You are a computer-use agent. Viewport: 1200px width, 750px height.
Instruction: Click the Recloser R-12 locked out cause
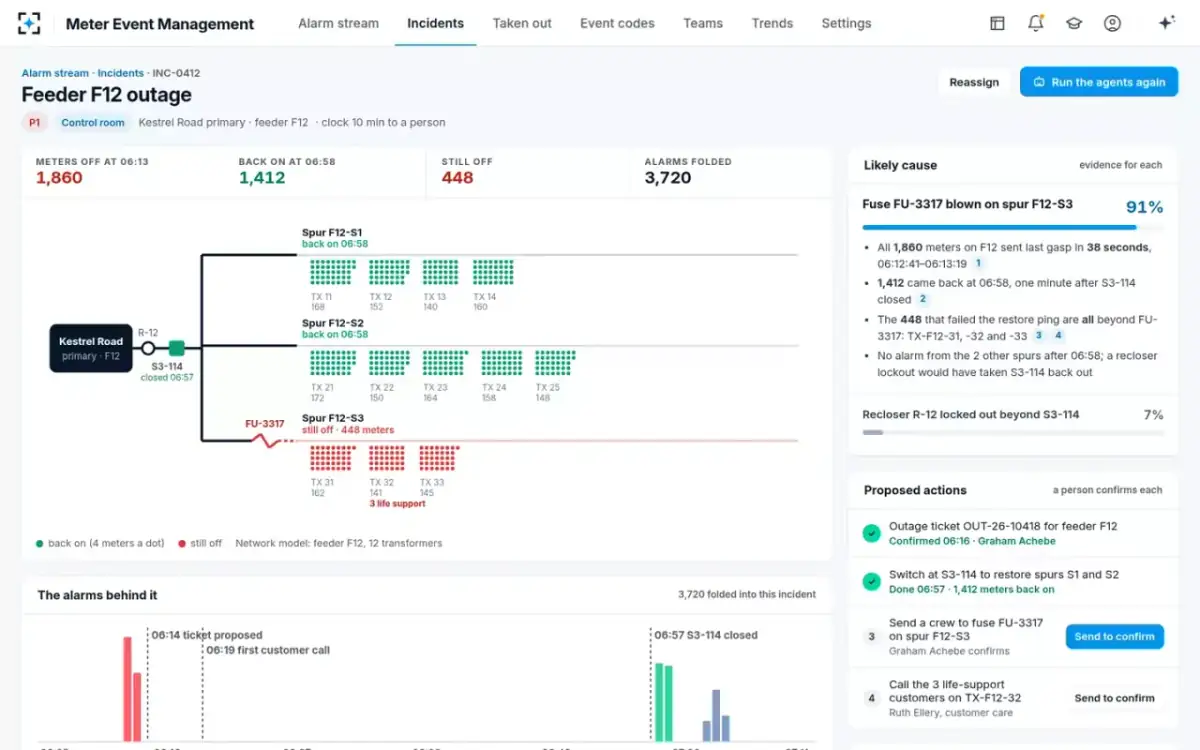point(971,414)
